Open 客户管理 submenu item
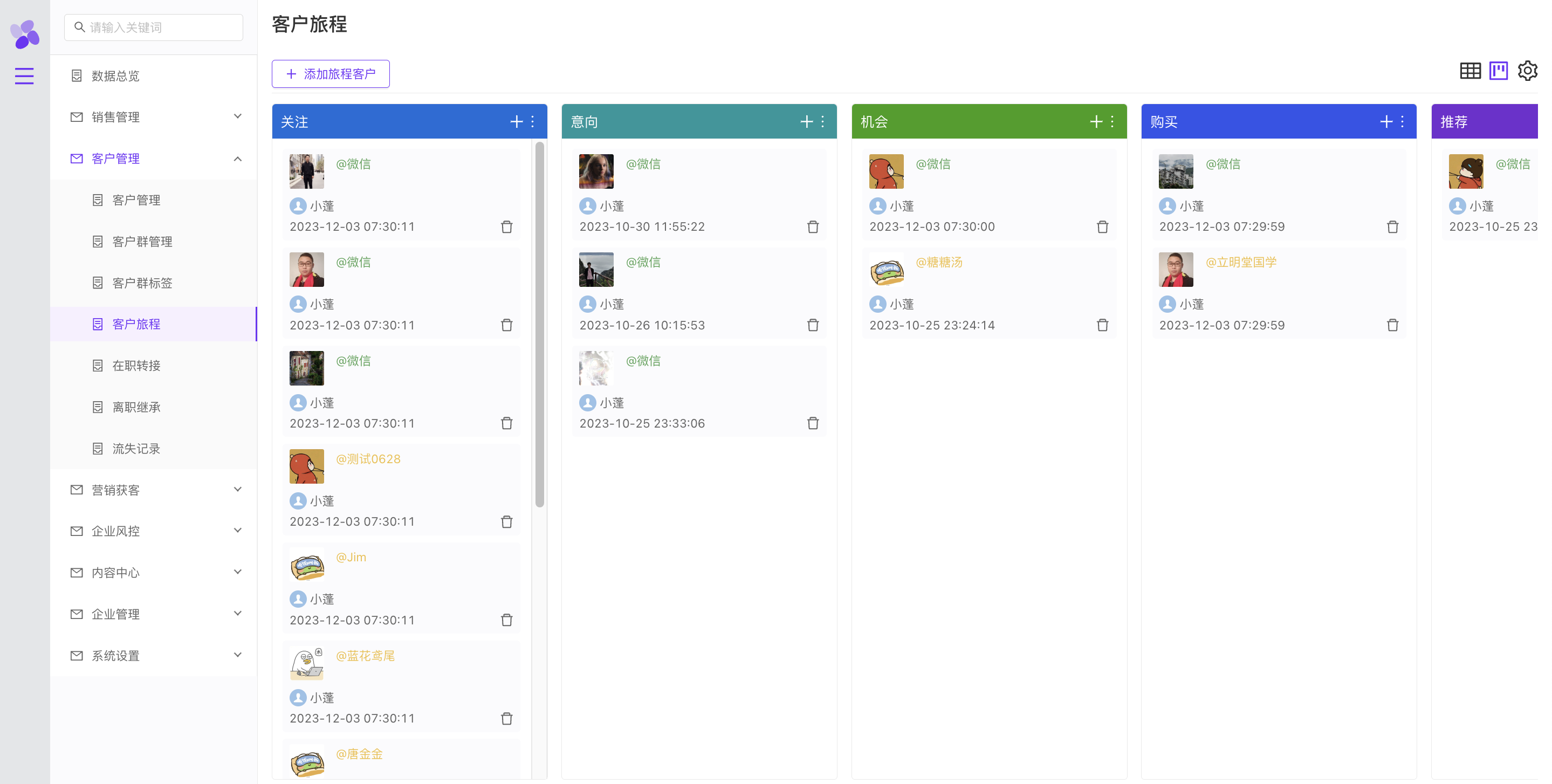The height and width of the screenshot is (784, 1552). click(x=154, y=200)
